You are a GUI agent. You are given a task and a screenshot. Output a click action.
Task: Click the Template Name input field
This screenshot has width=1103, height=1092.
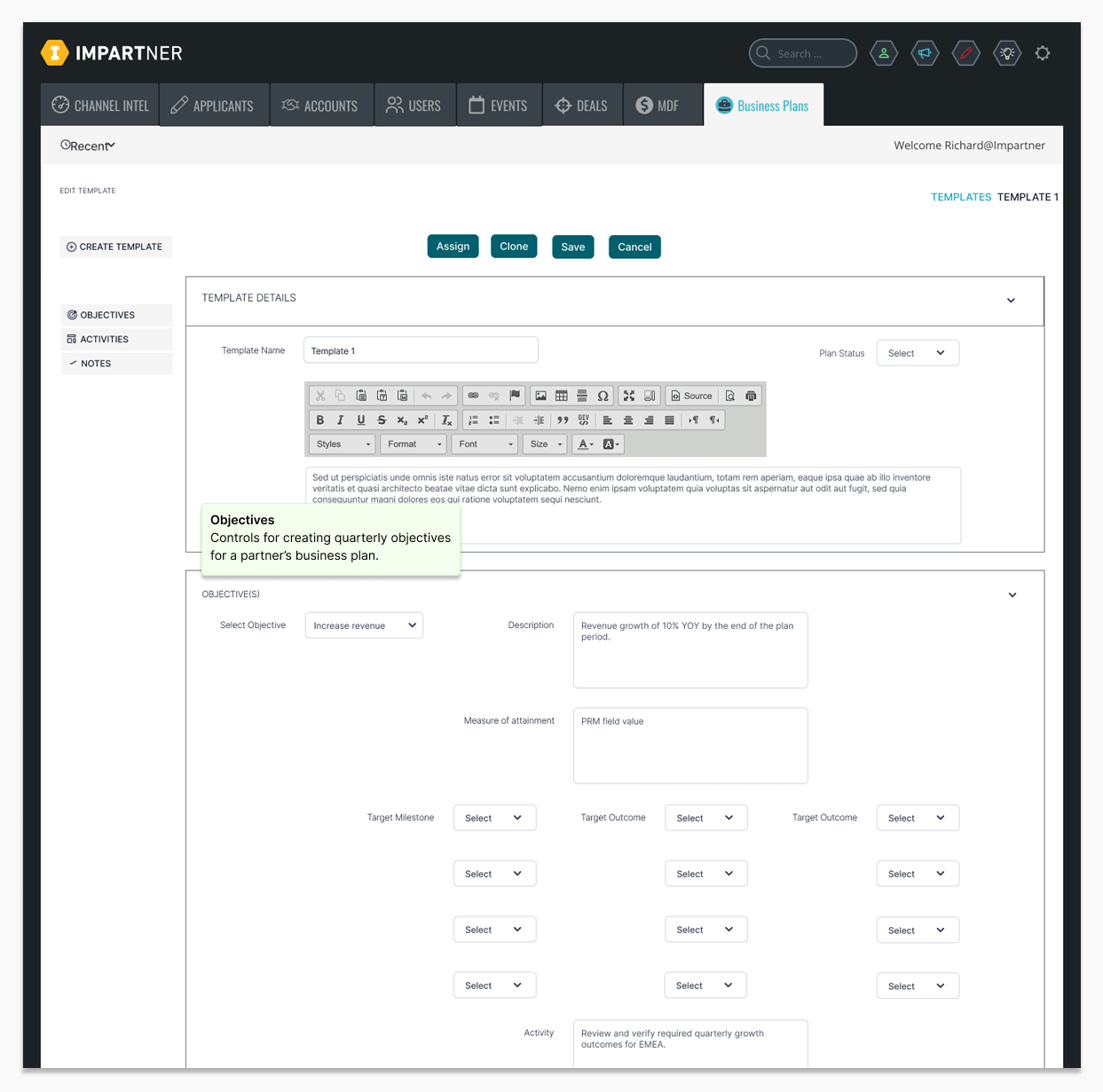pyautogui.click(x=421, y=350)
